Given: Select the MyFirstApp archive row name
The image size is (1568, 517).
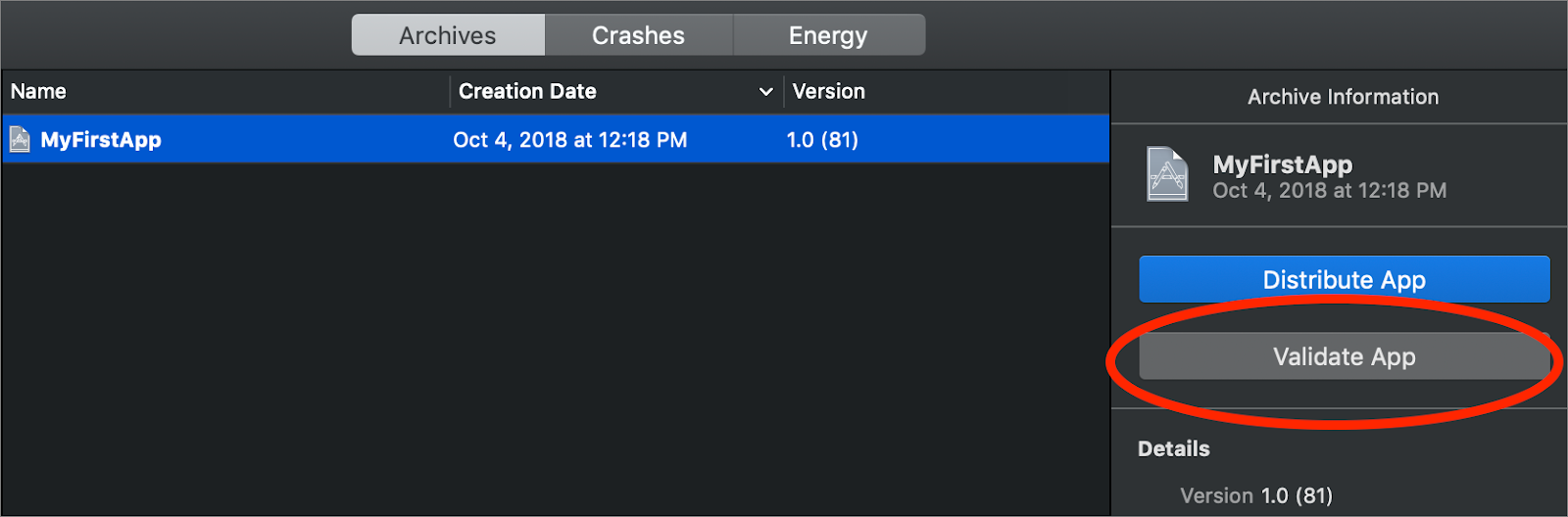Looking at the screenshot, I should (101, 140).
